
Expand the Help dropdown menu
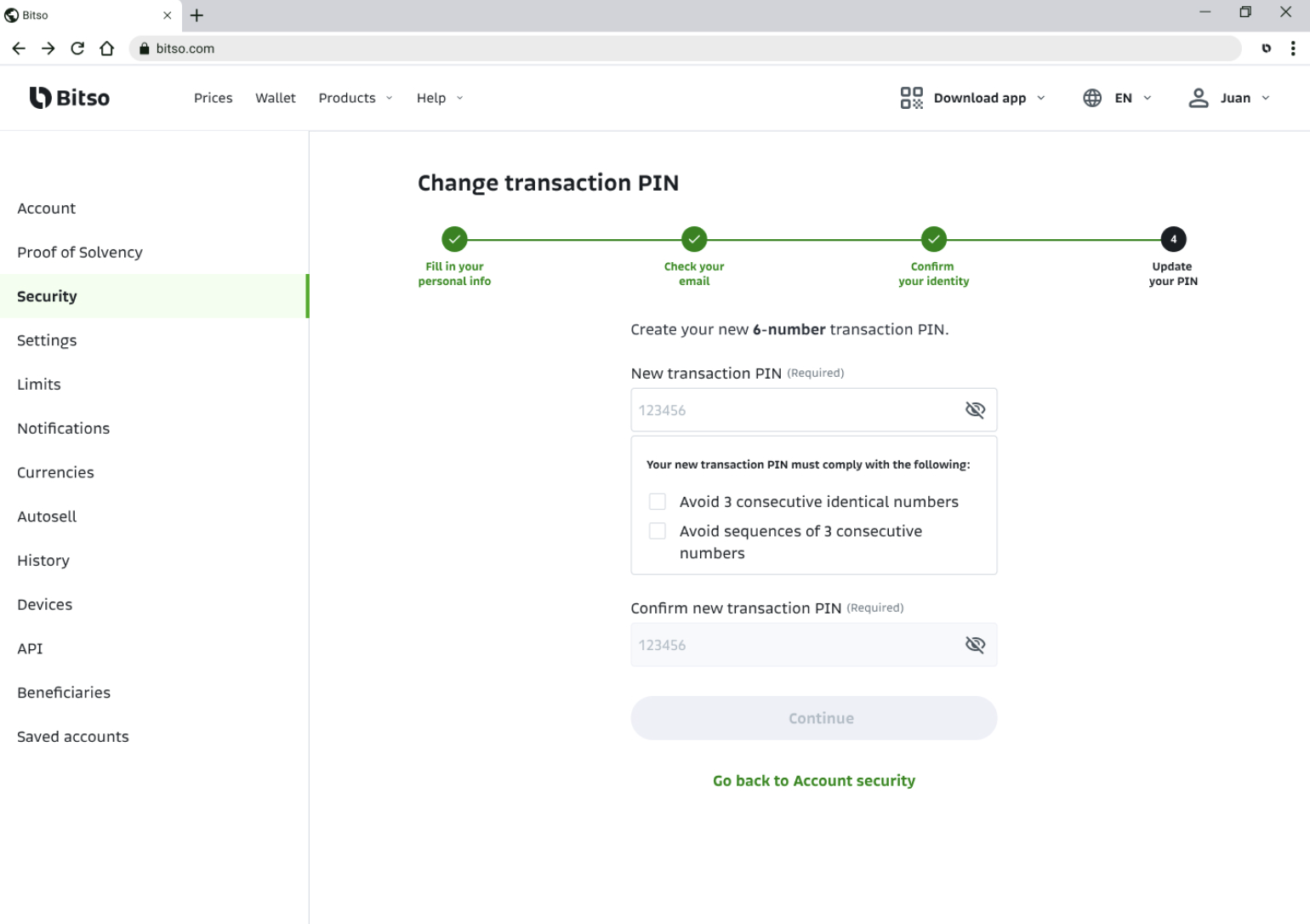tap(440, 98)
